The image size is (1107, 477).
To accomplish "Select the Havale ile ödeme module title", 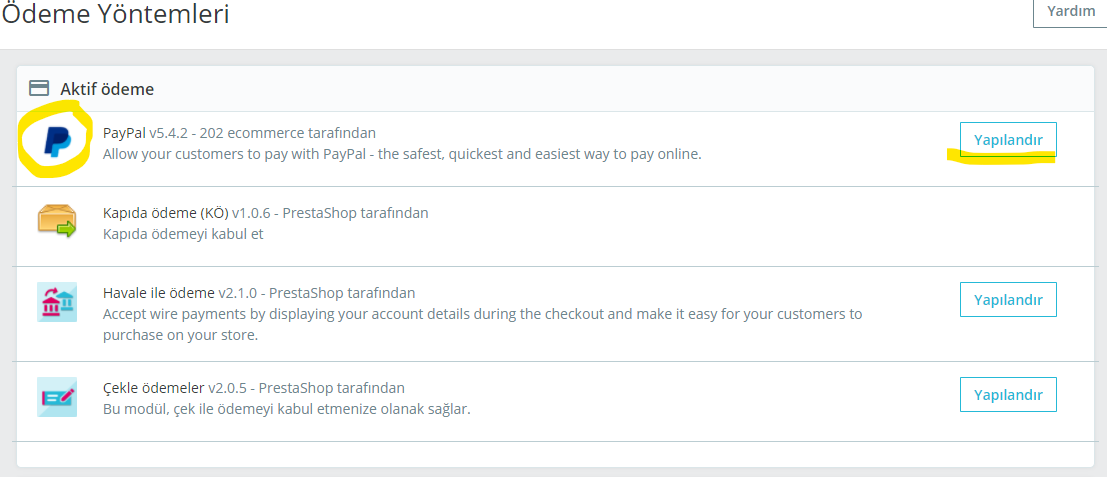I will click(x=158, y=293).
